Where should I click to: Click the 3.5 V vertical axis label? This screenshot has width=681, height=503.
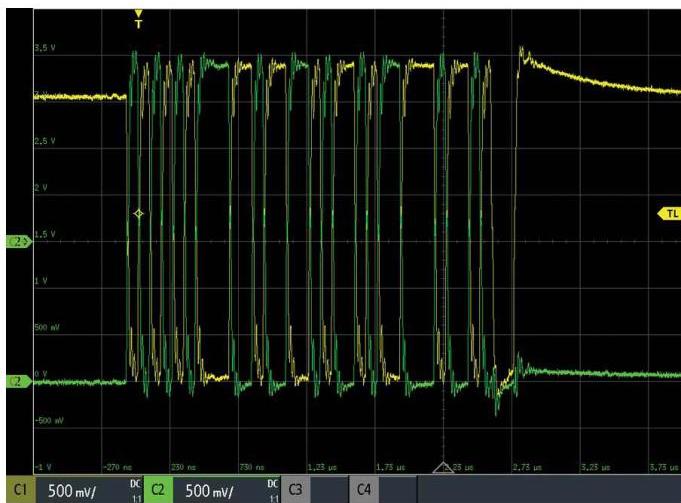(47, 48)
